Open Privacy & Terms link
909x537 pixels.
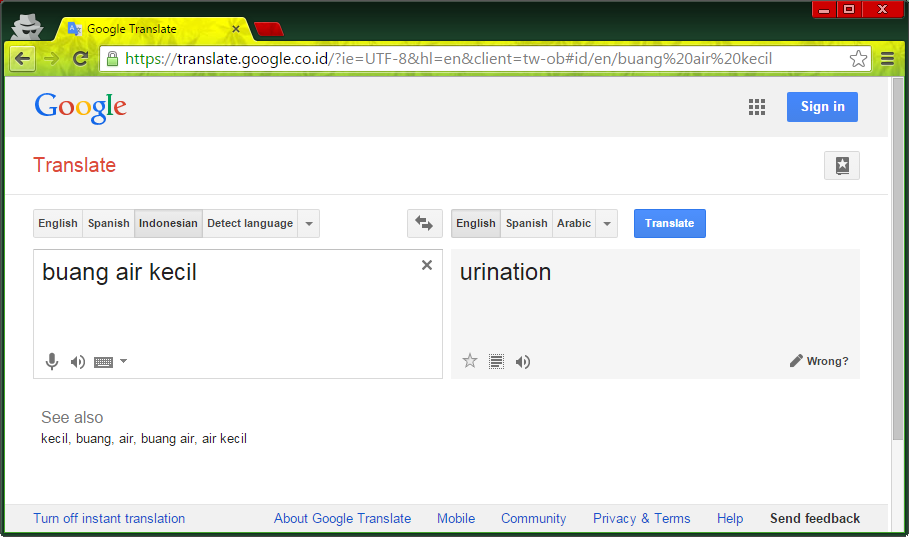641,518
